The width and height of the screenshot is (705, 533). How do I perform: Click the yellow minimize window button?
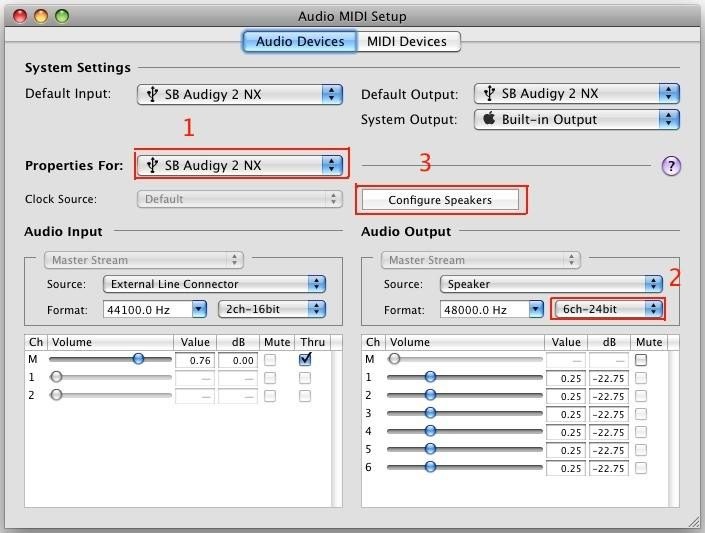click(41, 16)
